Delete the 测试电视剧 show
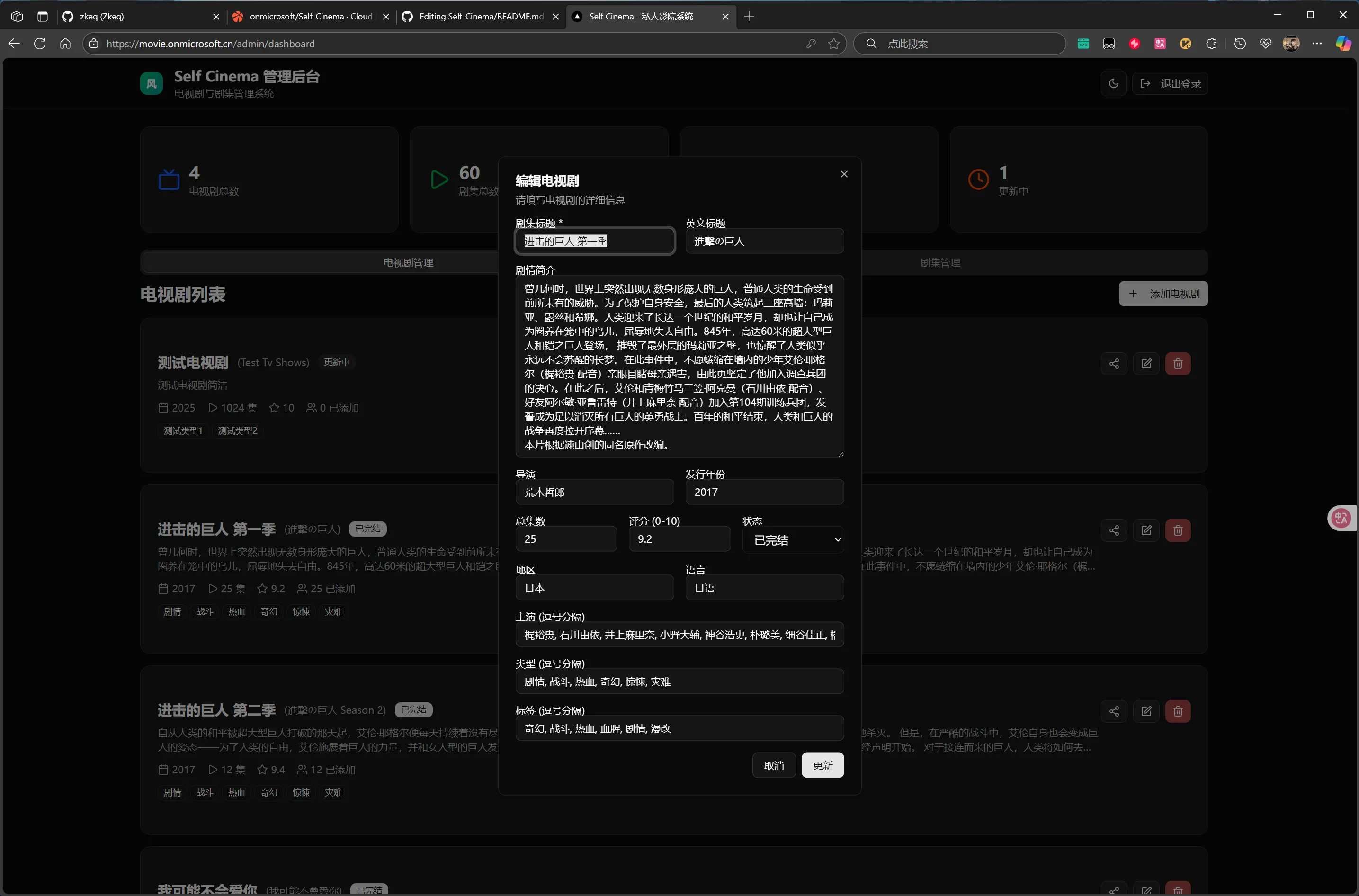This screenshot has height=896, width=1359. [1177, 364]
